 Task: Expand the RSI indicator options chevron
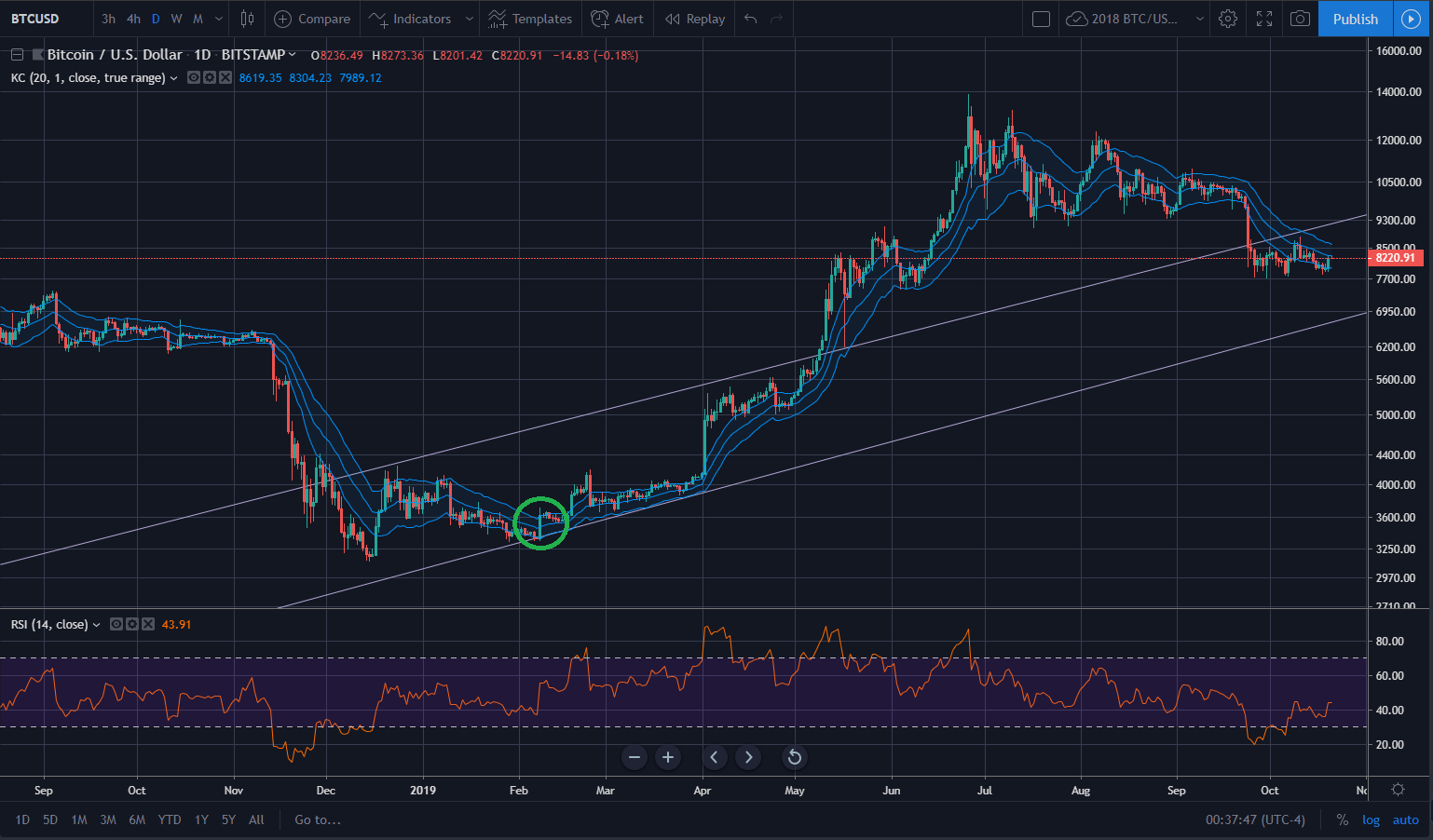point(96,625)
